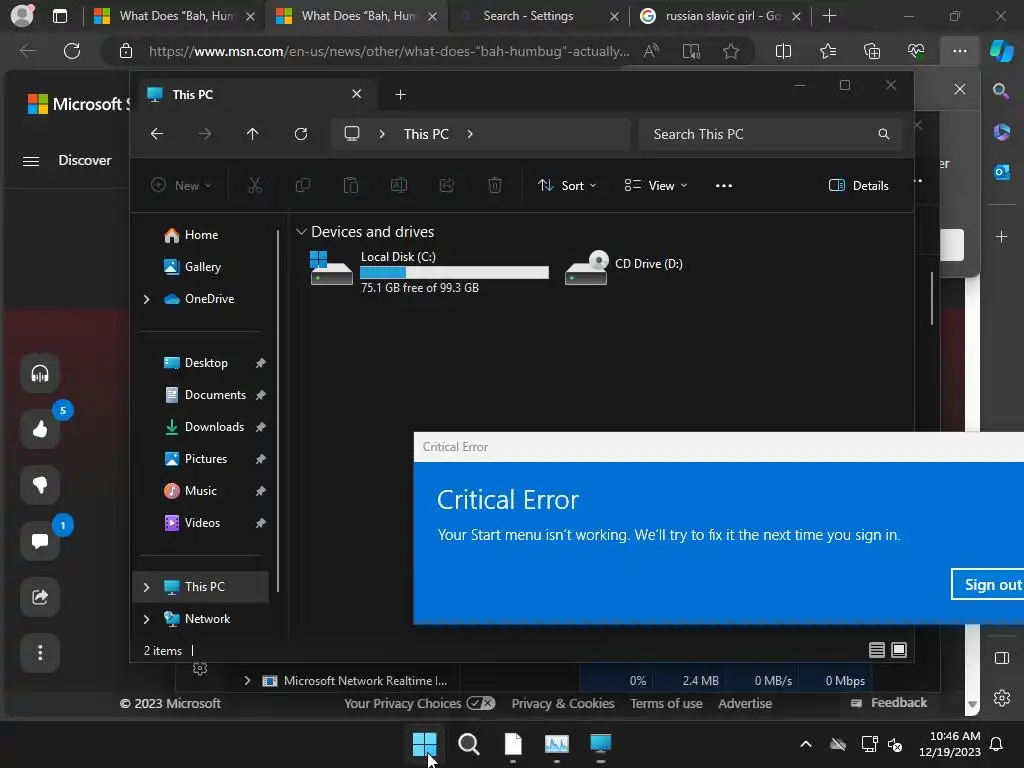This screenshot has height=768, width=1024.
Task: Click the date and time clock in taskbar
Action: coord(949,744)
